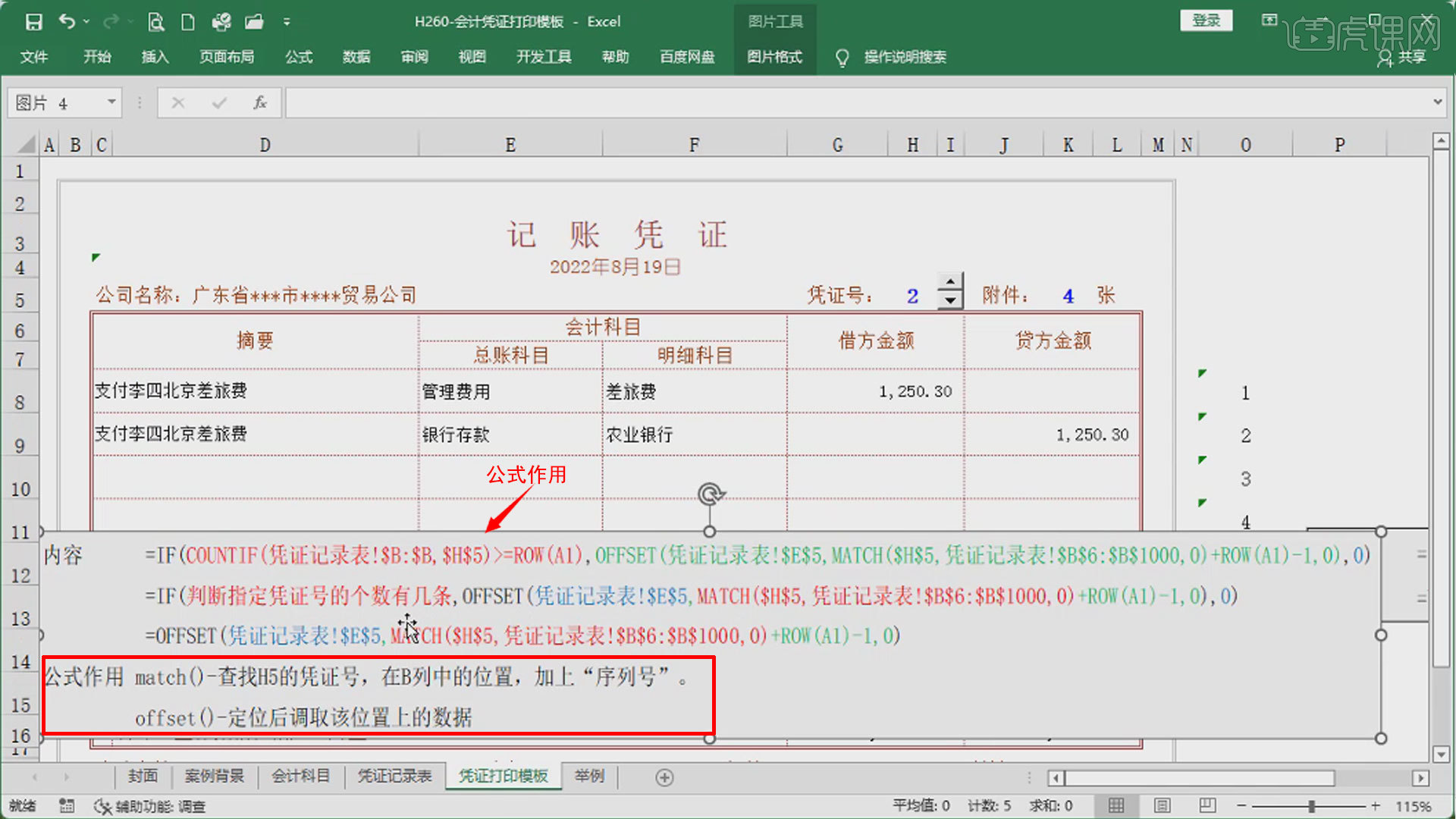
Task: Decrease voucher number with spinner down arrow
Action: tap(950, 301)
